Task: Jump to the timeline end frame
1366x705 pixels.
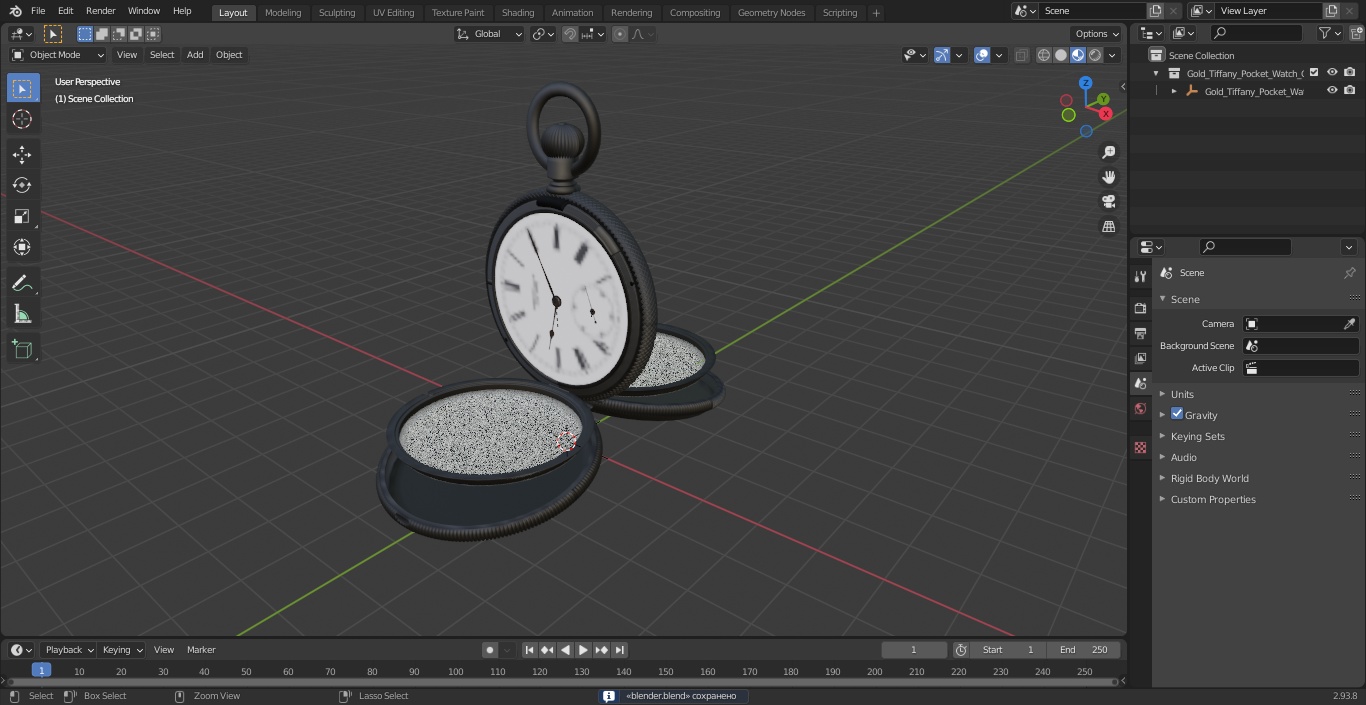Action: click(x=619, y=650)
